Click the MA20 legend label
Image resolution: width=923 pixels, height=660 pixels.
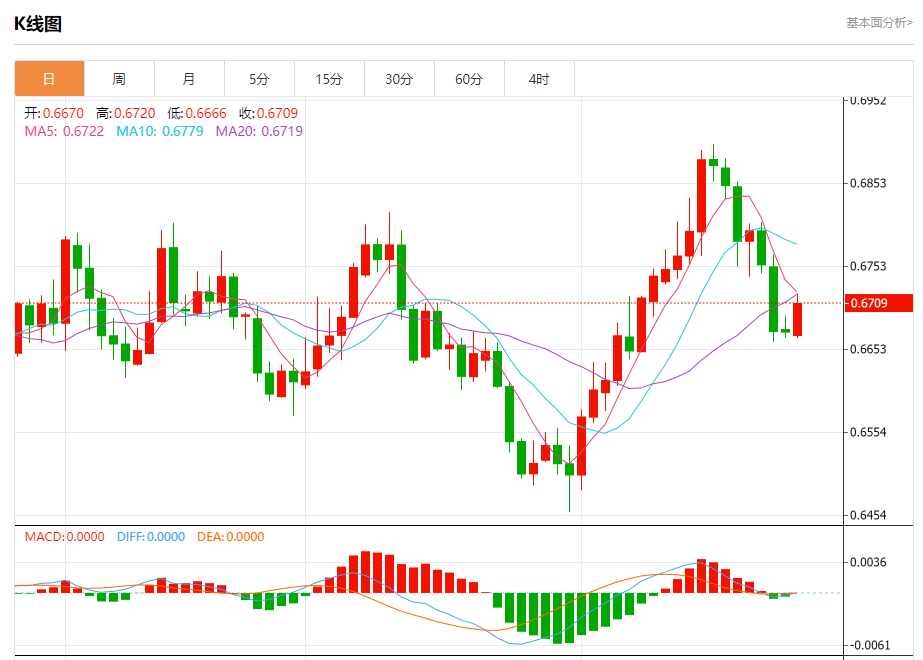click(259, 131)
